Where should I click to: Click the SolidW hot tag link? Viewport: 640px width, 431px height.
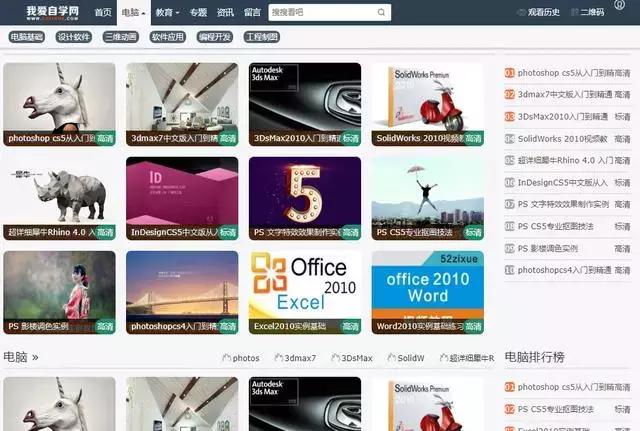coord(406,358)
